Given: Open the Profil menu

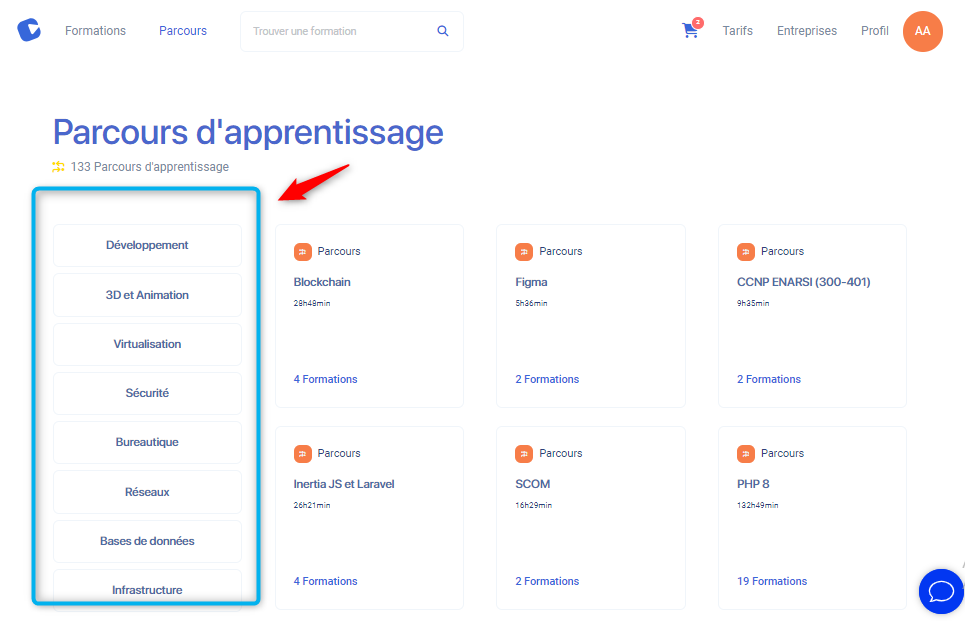Looking at the screenshot, I should point(875,31).
